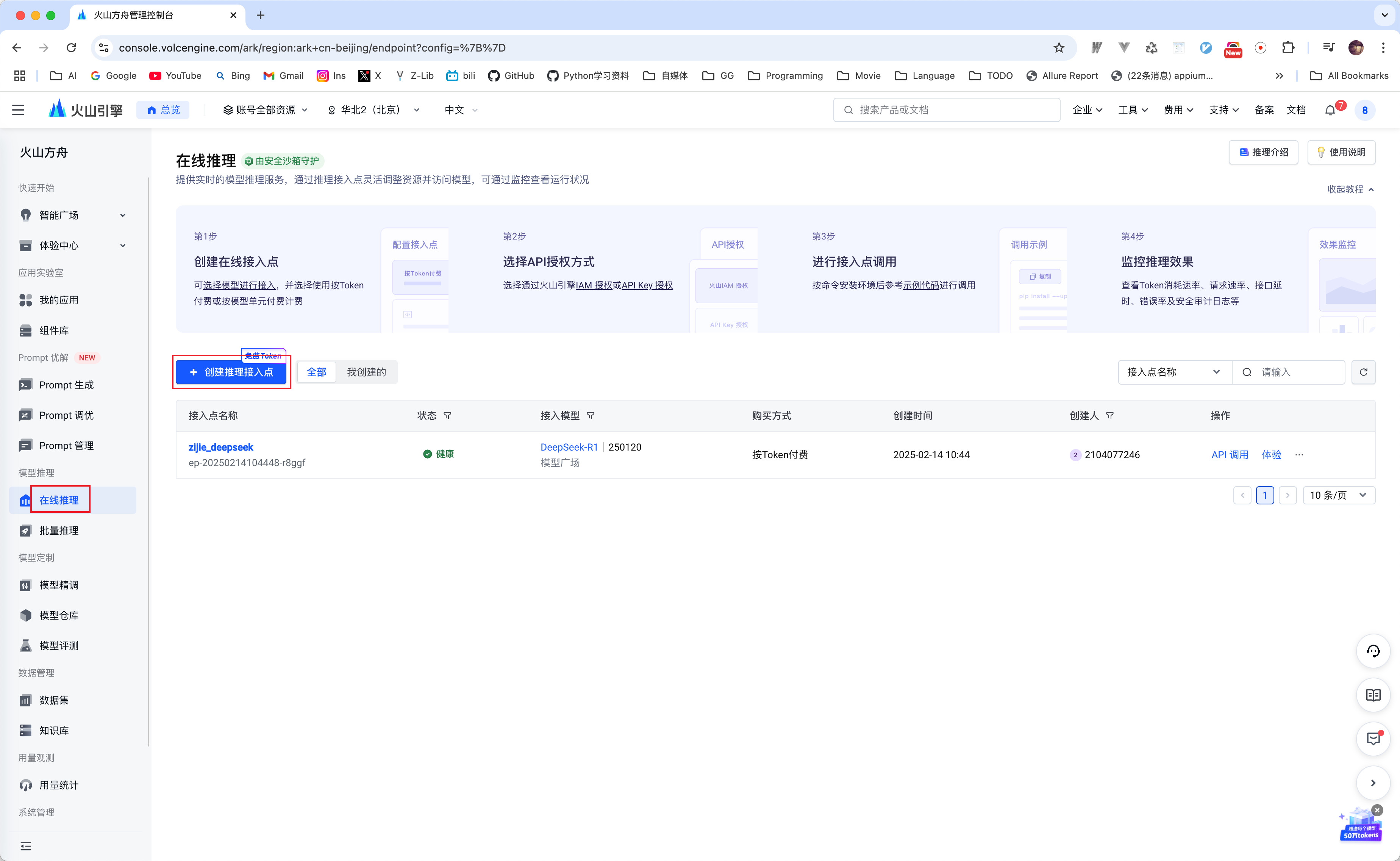Open the 中文 language dropdown
1400x861 pixels.
(x=461, y=110)
